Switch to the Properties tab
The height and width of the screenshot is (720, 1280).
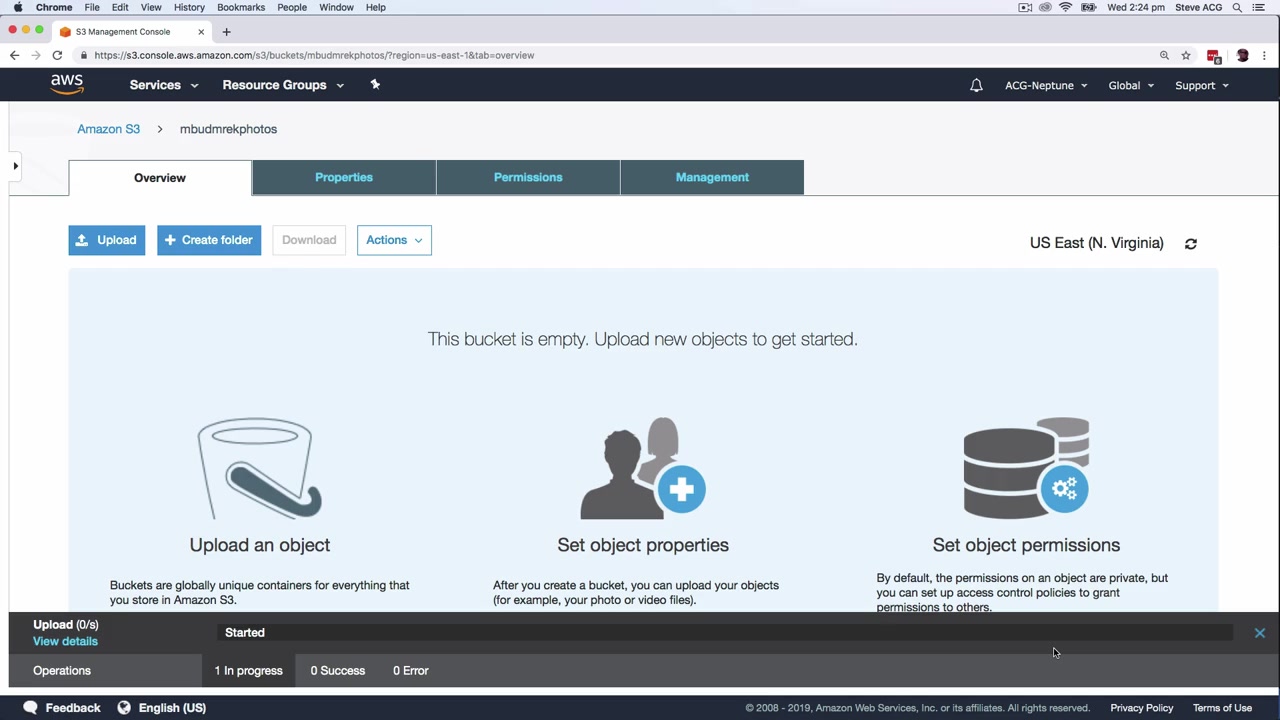click(x=344, y=177)
